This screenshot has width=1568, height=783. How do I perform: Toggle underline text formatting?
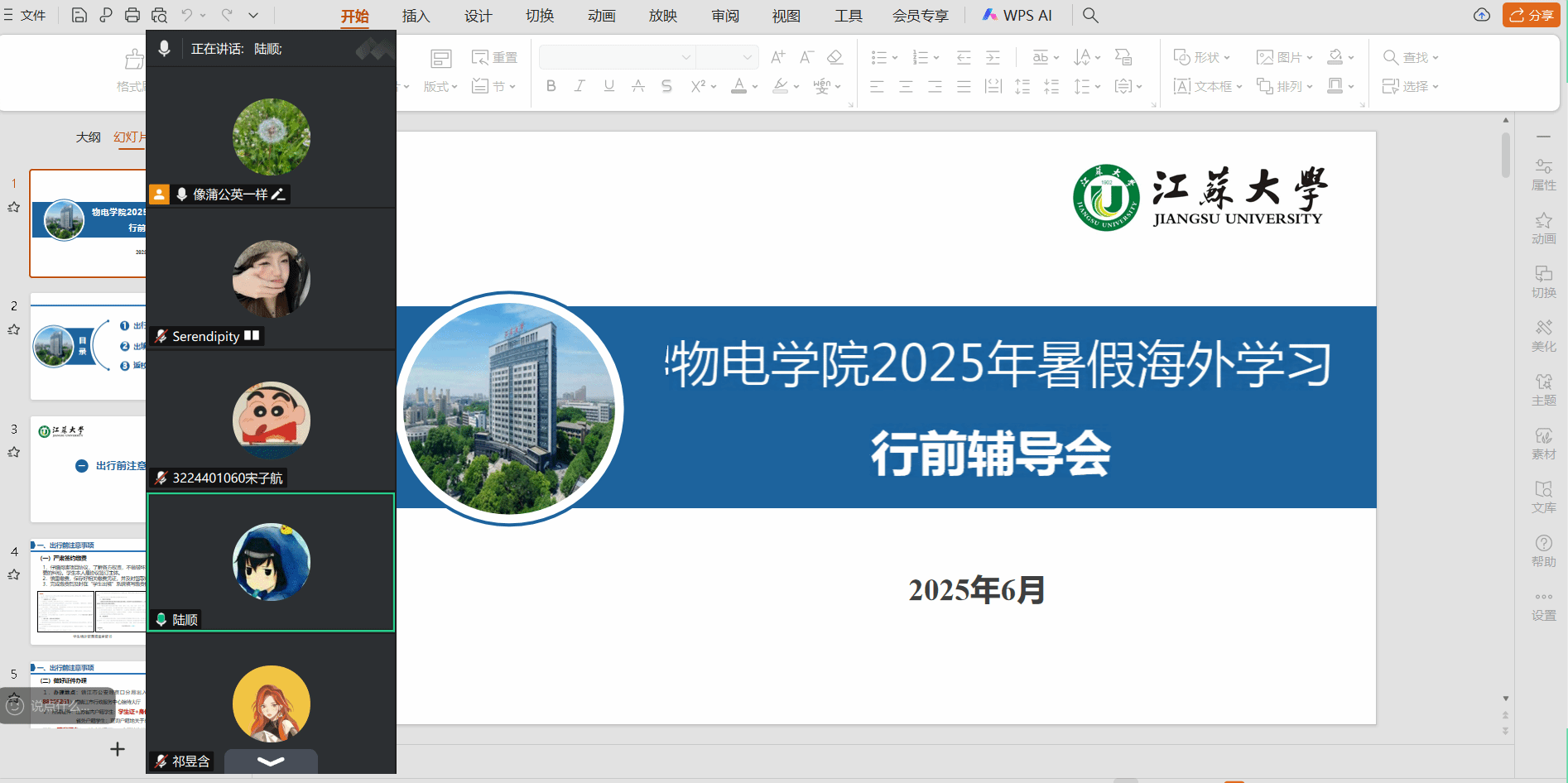tap(609, 86)
